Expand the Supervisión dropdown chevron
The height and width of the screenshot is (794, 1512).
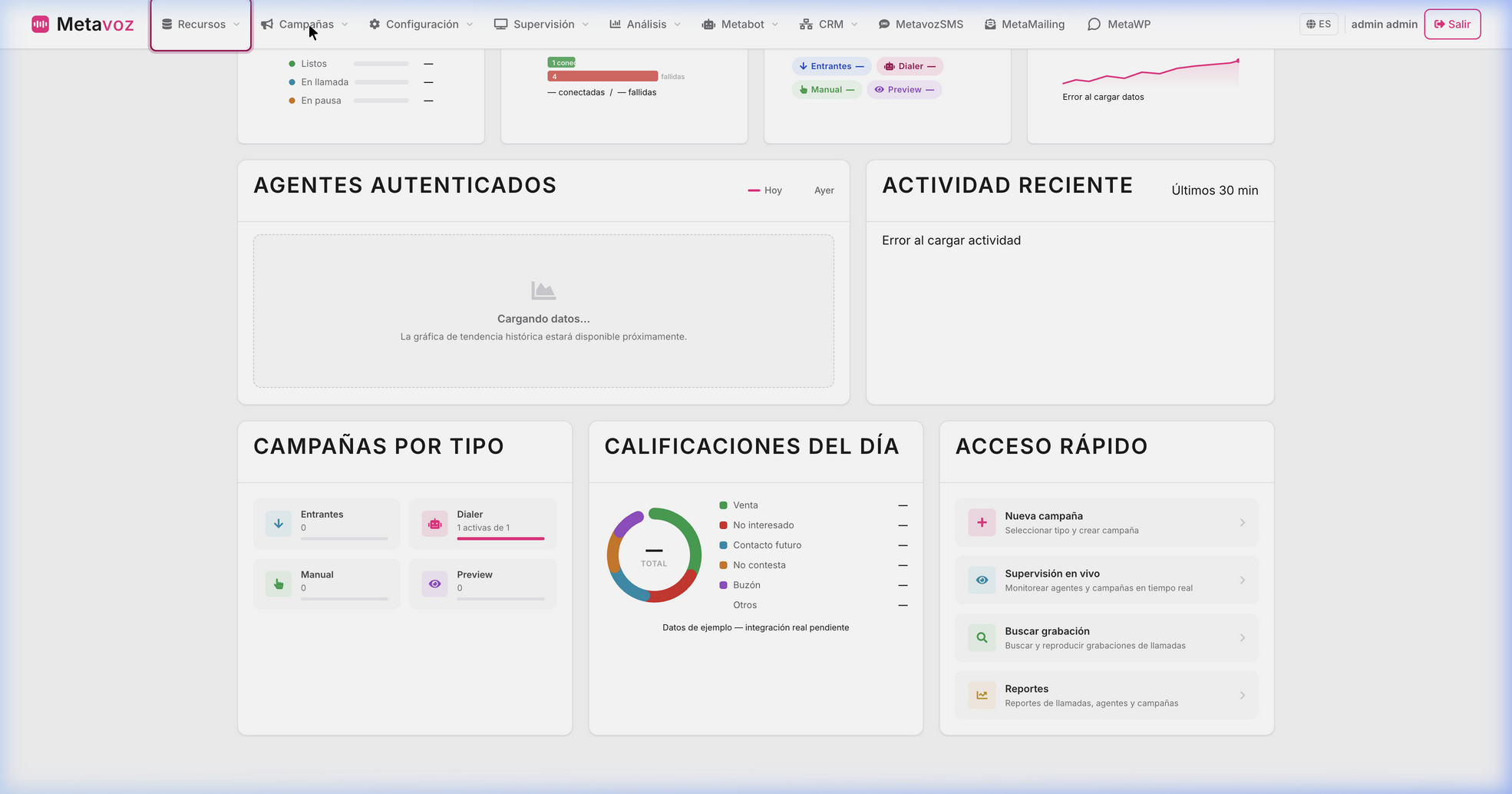[x=586, y=25]
